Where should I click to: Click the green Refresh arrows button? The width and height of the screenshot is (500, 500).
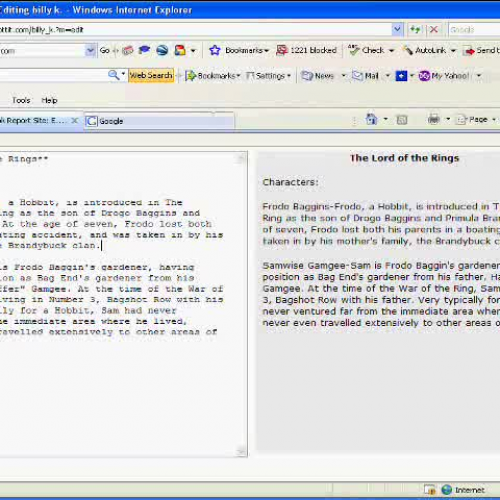pyautogui.click(x=415, y=30)
